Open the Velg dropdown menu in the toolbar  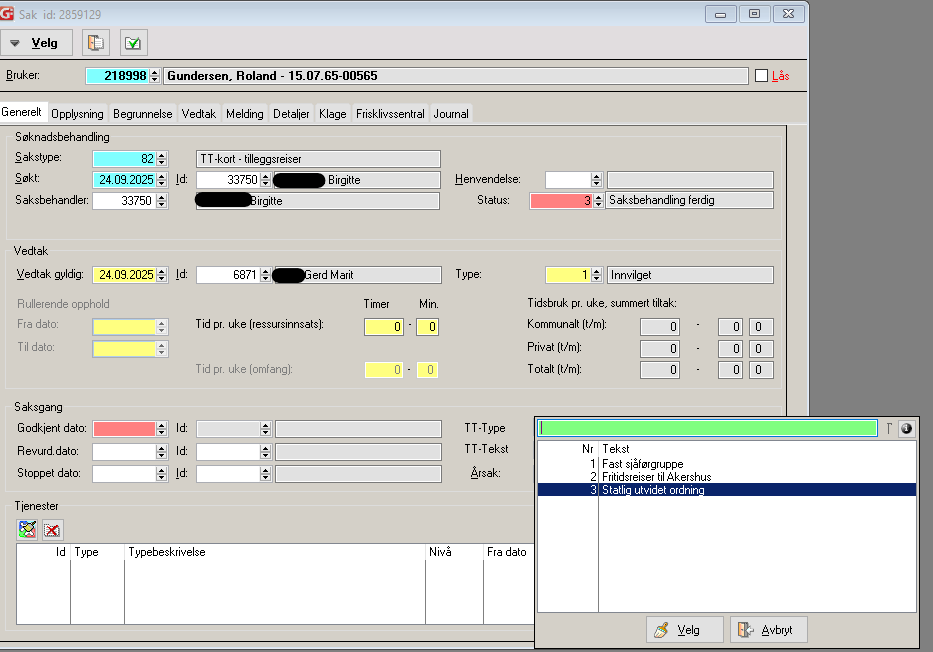pyautogui.click(x=37, y=43)
